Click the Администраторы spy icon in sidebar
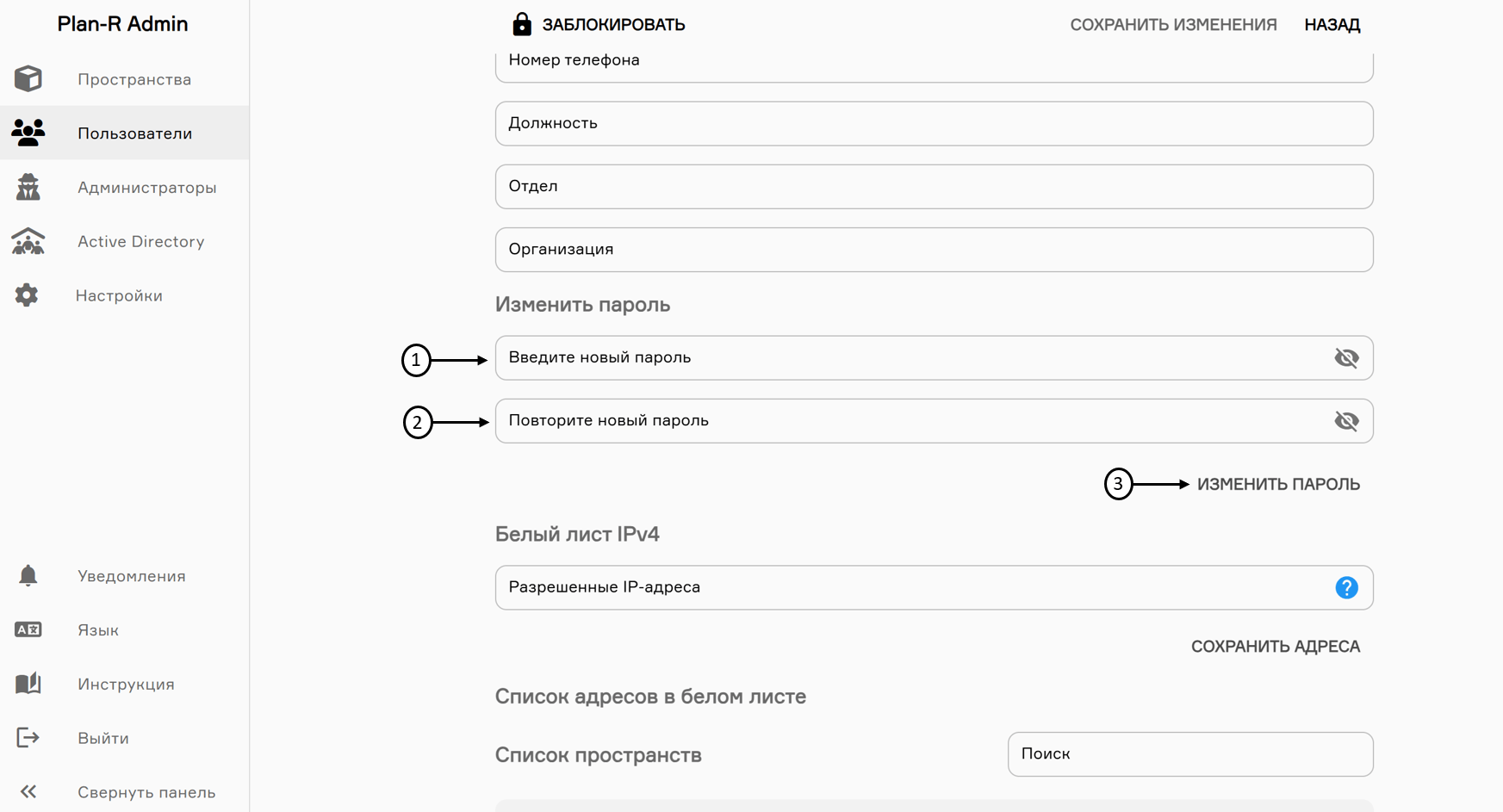Screen dimensions: 1503x812 tap(28, 187)
